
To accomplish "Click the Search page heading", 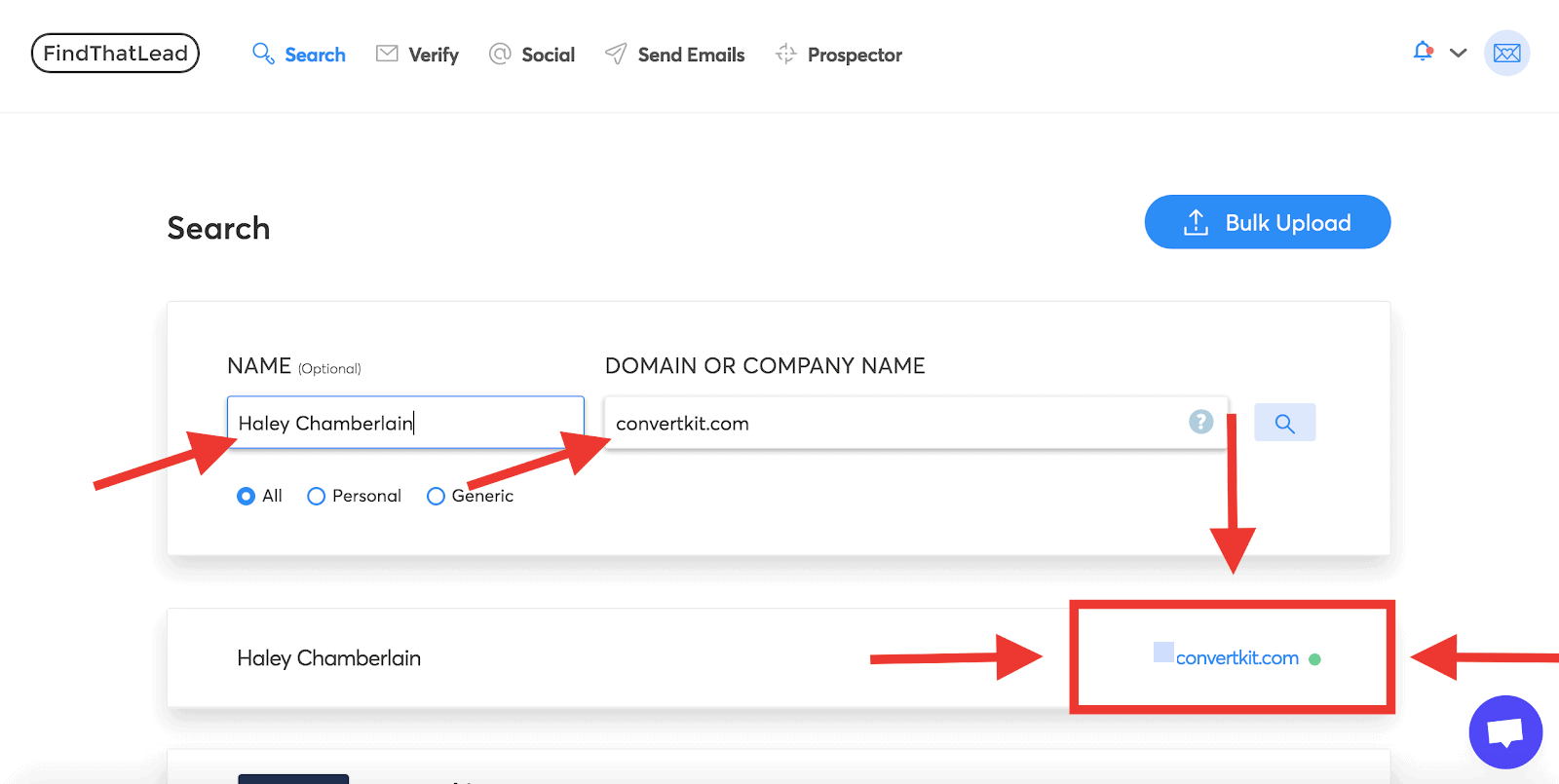I will click(218, 228).
